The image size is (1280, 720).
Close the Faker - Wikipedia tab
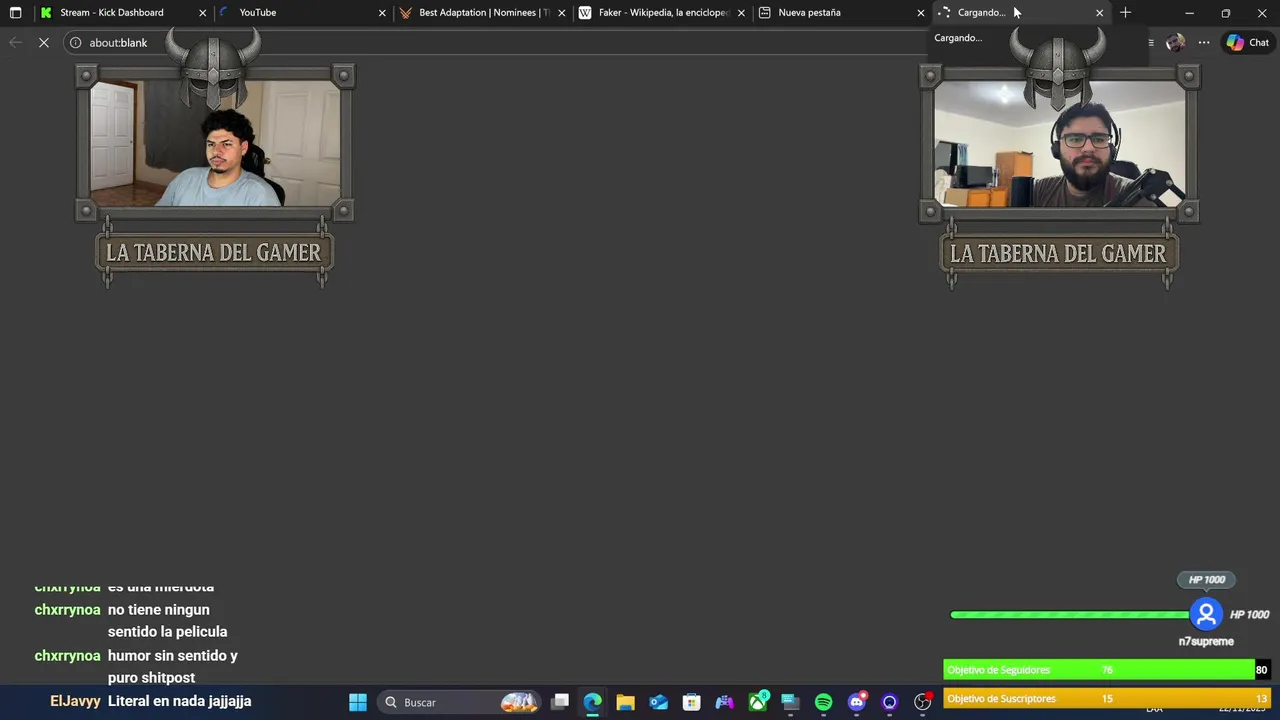click(741, 13)
